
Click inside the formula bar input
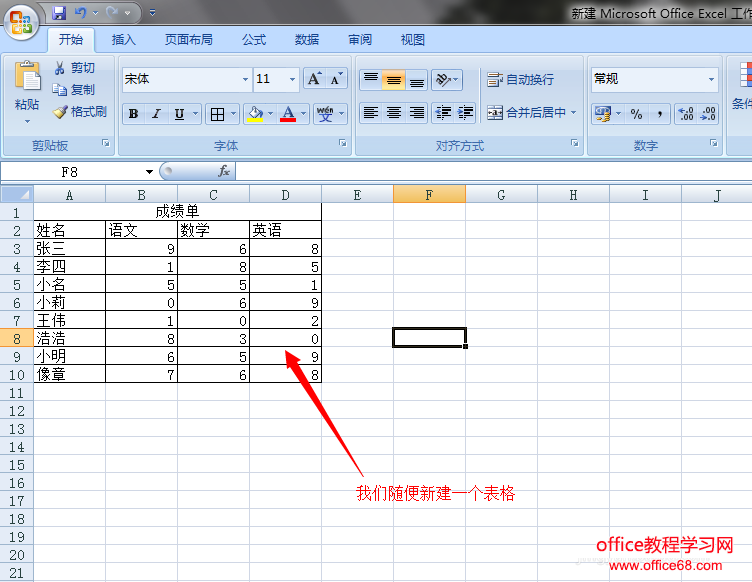[493, 172]
